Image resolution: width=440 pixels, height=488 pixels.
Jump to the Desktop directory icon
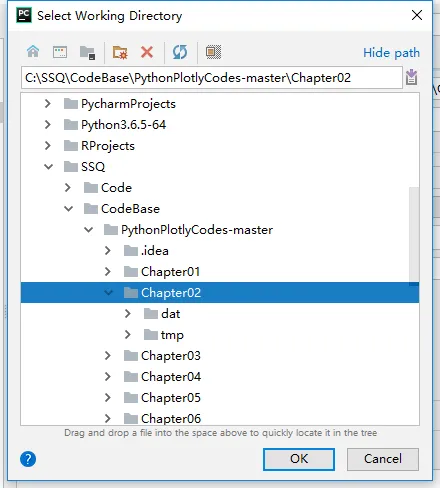click(60, 52)
